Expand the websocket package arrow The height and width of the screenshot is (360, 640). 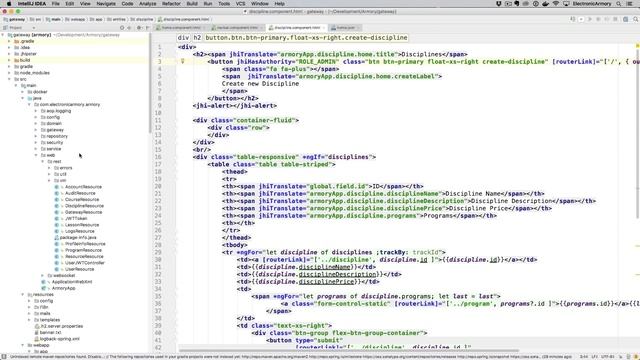[x=42, y=276]
